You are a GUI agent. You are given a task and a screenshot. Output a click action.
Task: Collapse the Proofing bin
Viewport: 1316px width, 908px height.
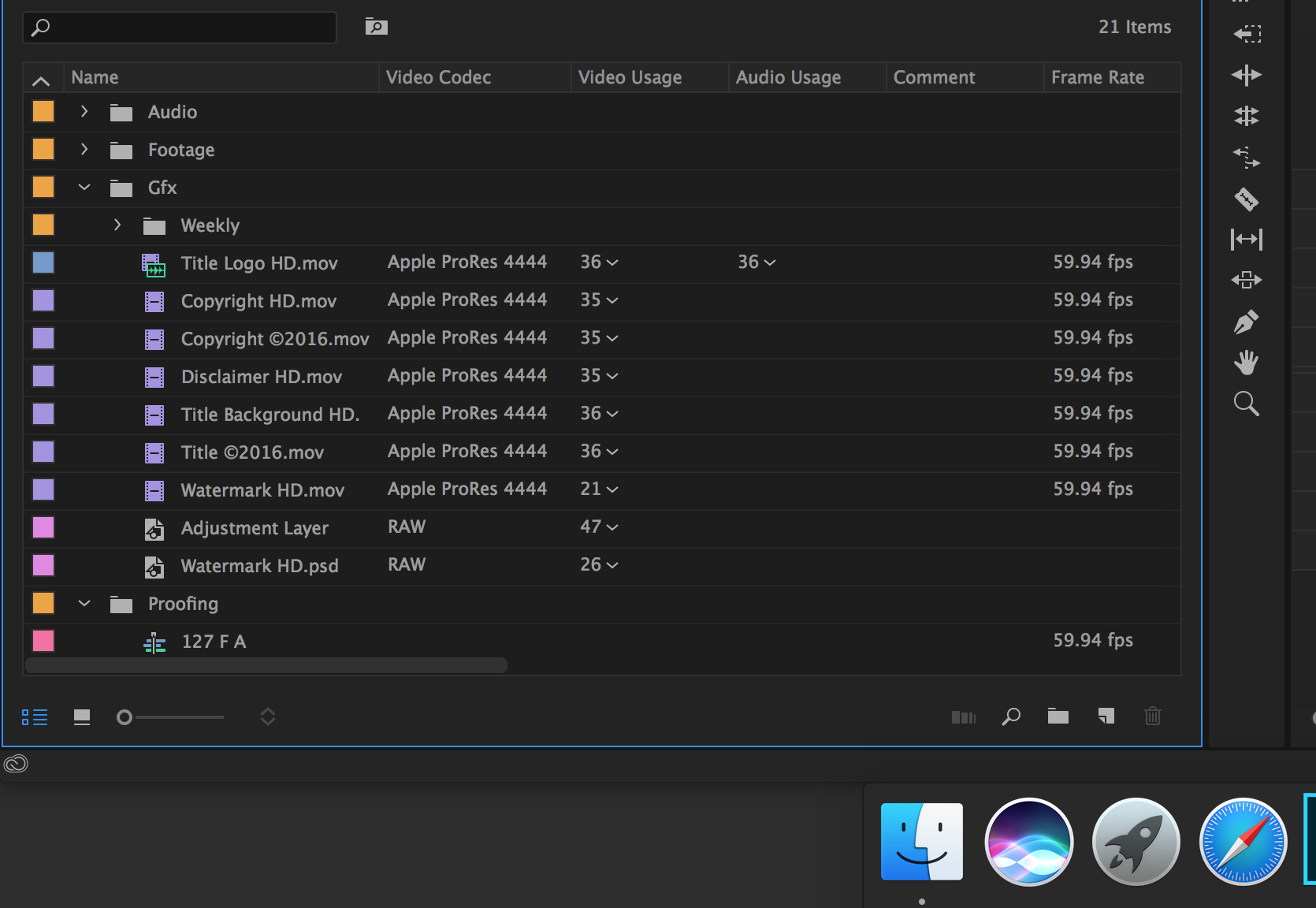pyautogui.click(x=84, y=603)
